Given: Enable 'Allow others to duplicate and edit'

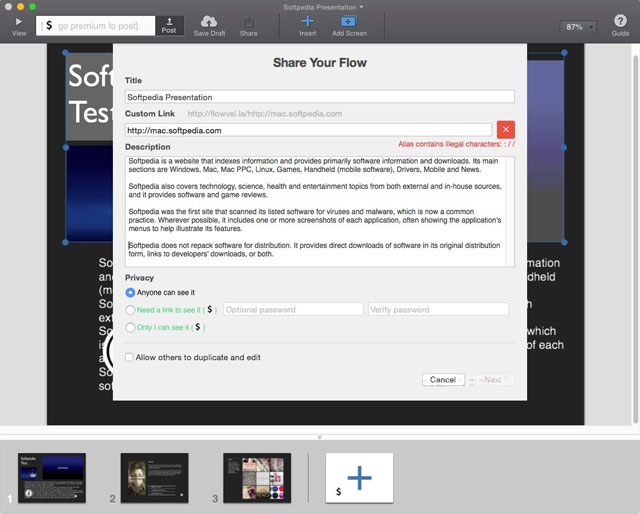Looking at the screenshot, I should coord(130,357).
